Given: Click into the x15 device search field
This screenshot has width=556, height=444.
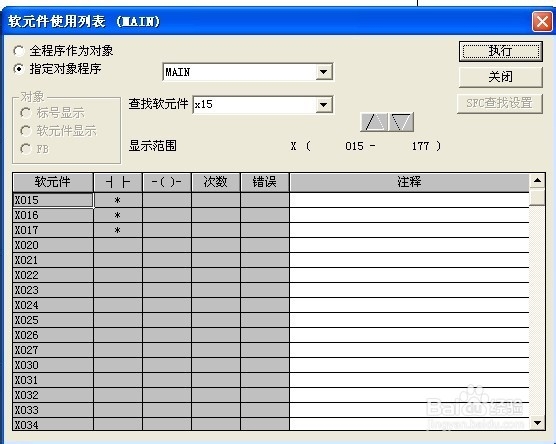Looking at the screenshot, I should (x=254, y=105).
